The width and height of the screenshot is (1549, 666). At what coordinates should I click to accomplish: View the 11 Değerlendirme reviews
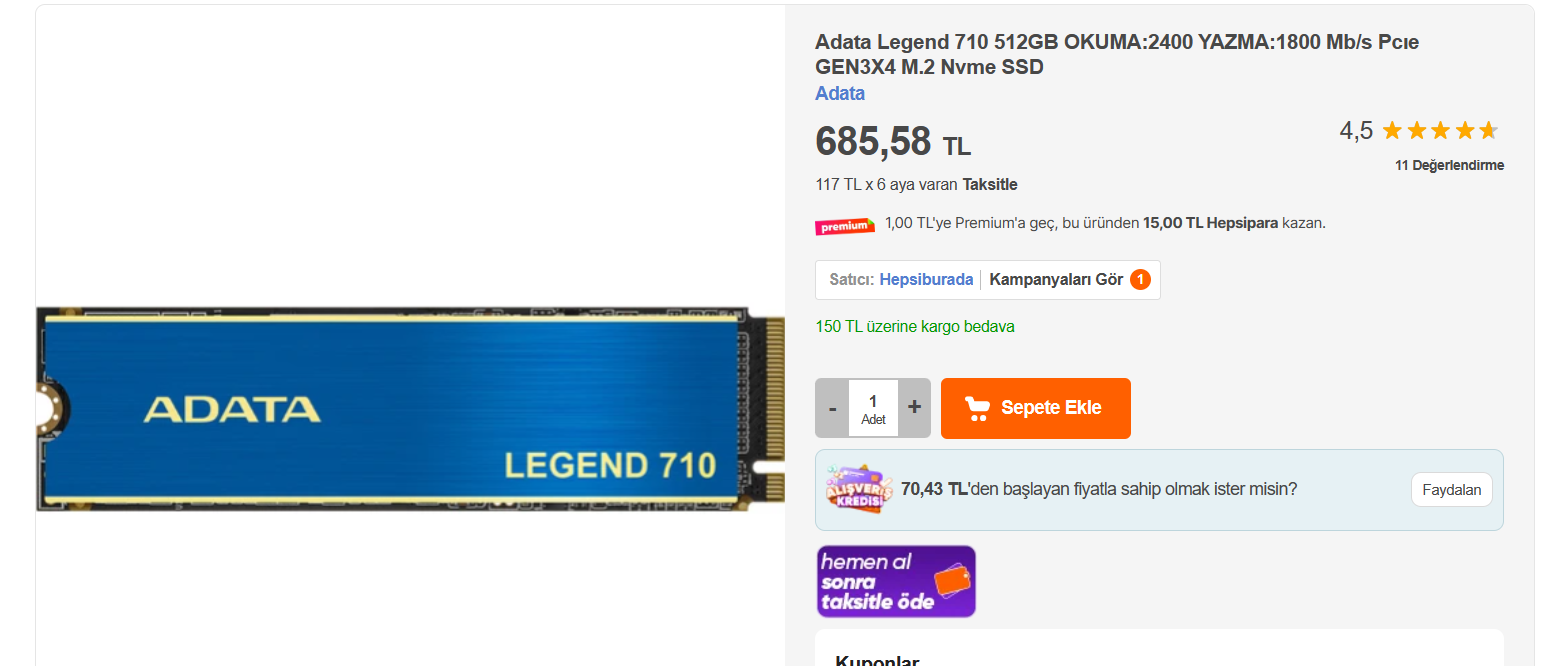(x=1449, y=166)
